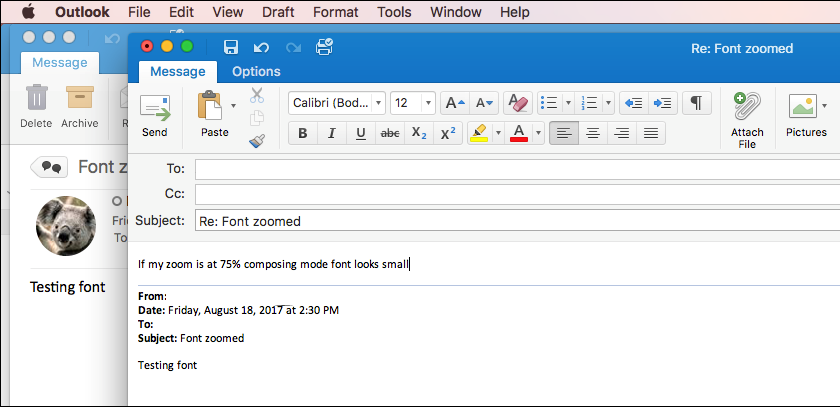Open the Help menu
This screenshot has width=840, height=407.
tap(515, 12)
